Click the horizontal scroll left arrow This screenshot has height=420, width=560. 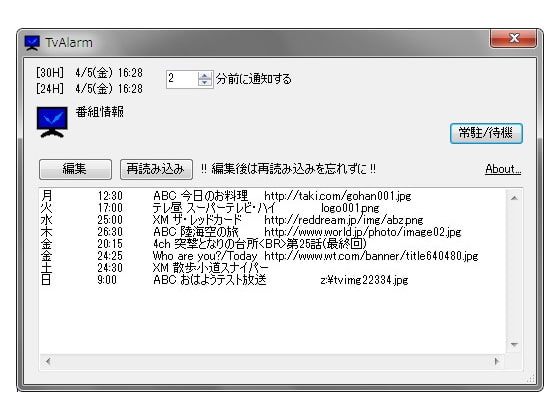(x=48, y=361)
